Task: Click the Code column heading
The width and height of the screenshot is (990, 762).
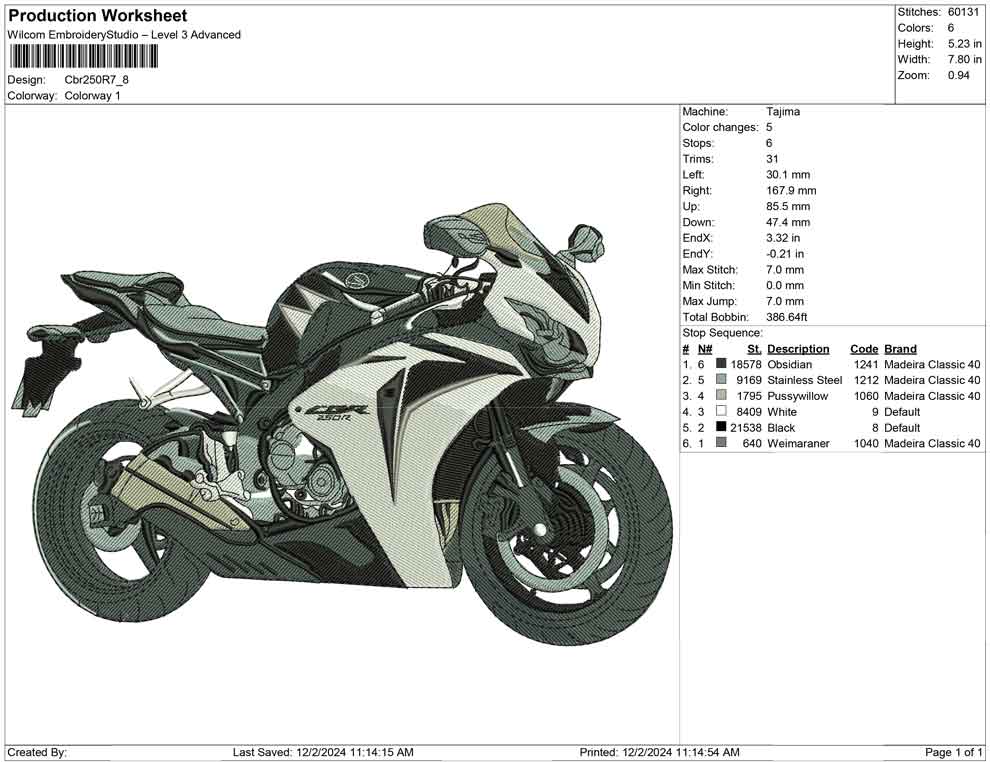Action: [864, 348]
